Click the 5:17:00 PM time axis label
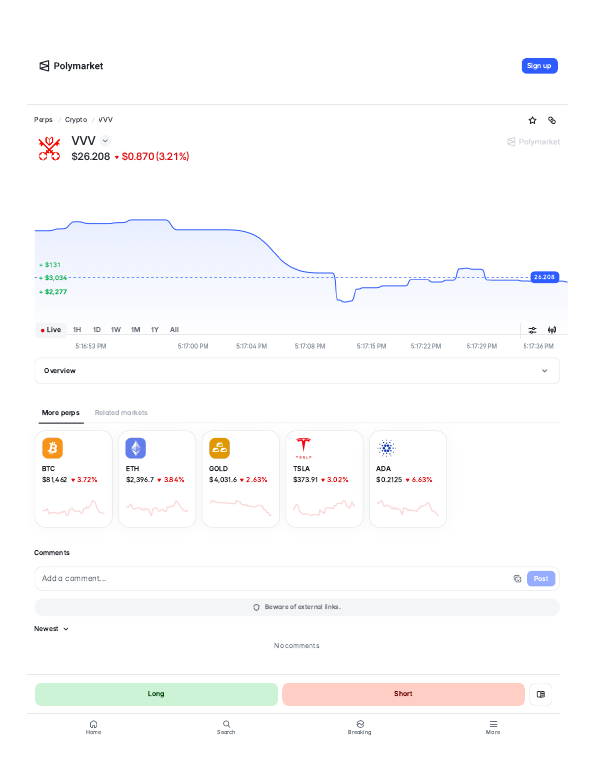 [193, 346]
